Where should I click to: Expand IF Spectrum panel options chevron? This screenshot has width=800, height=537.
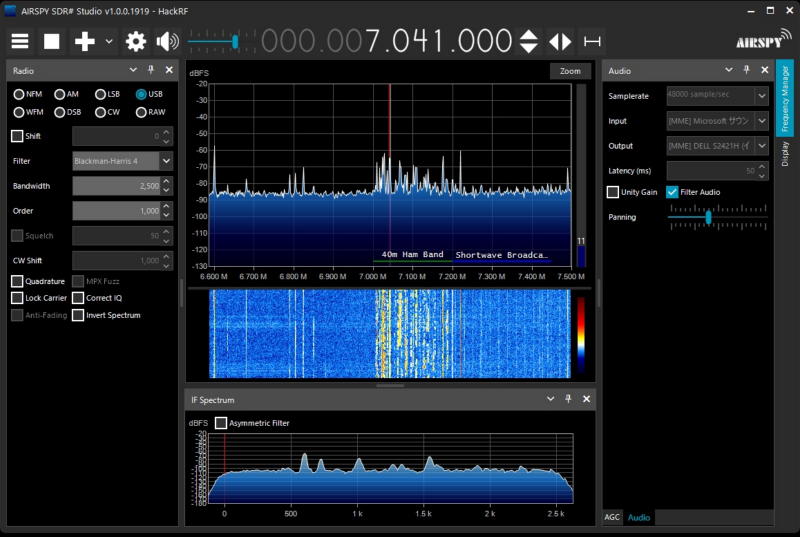point(551,399)
